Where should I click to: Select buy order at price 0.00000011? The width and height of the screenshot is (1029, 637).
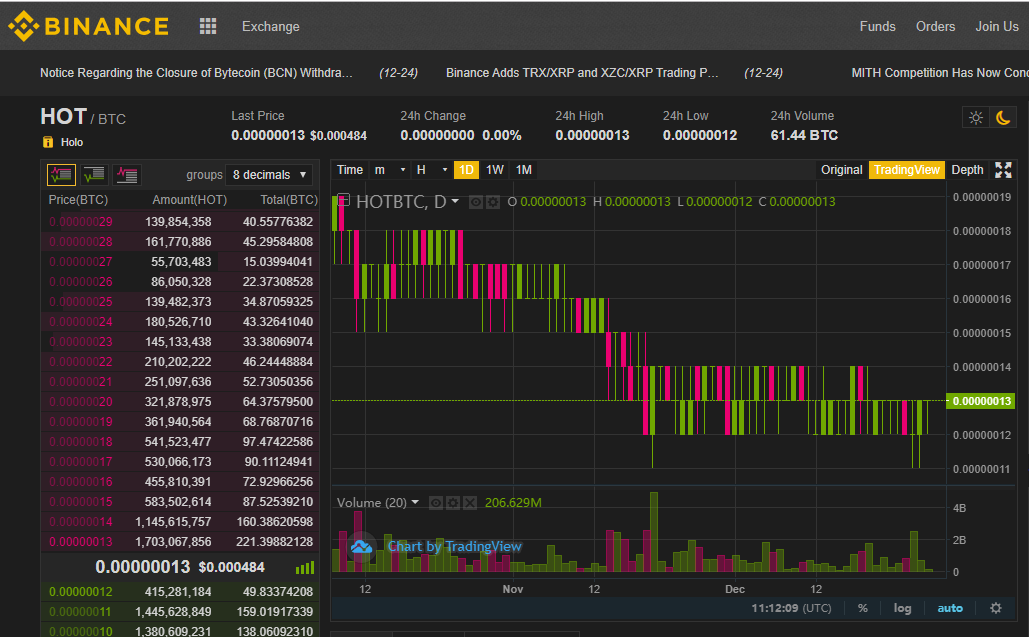[180, 611]
